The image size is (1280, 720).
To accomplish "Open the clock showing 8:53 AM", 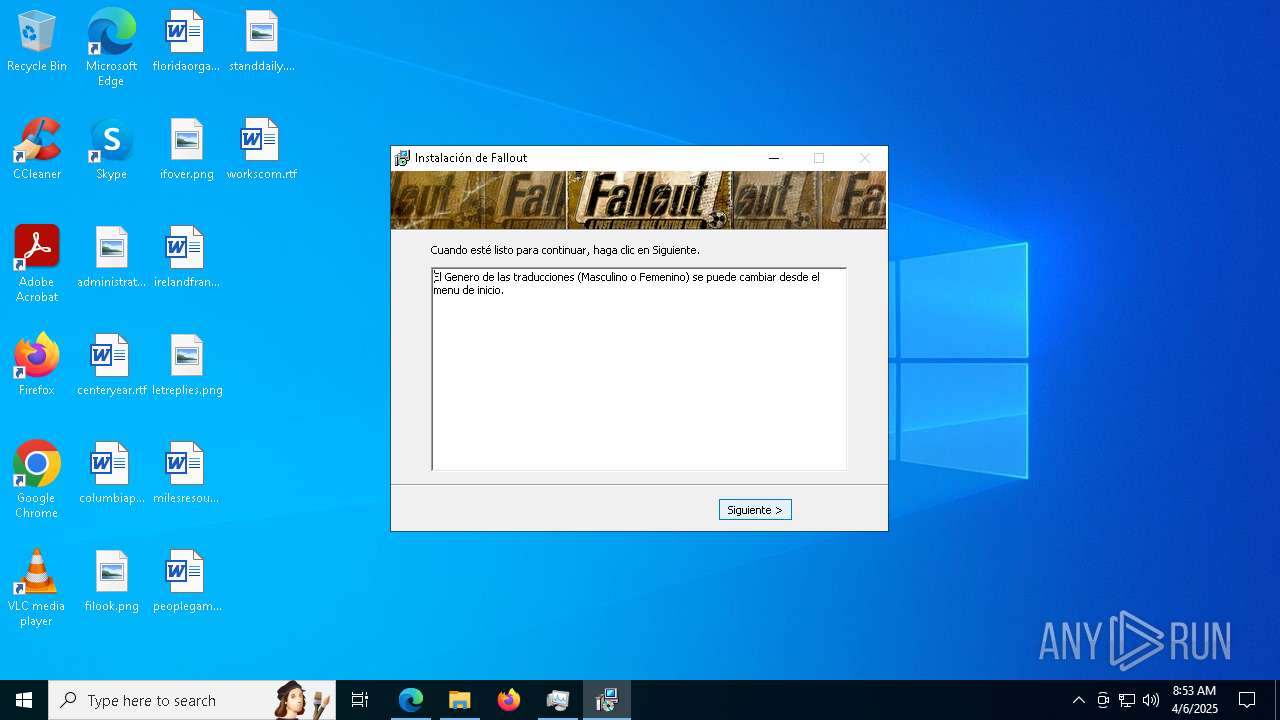I will tap(1194, 700).
